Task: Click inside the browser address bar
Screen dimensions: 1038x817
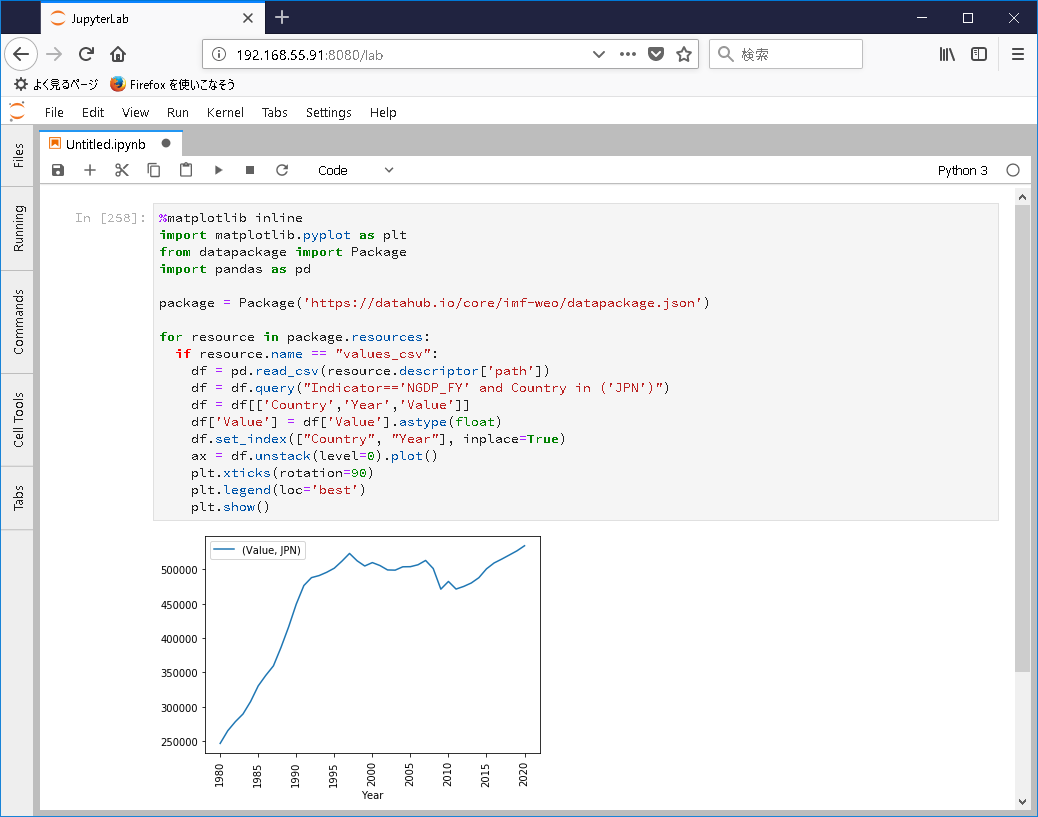Action: coord(400,54)
